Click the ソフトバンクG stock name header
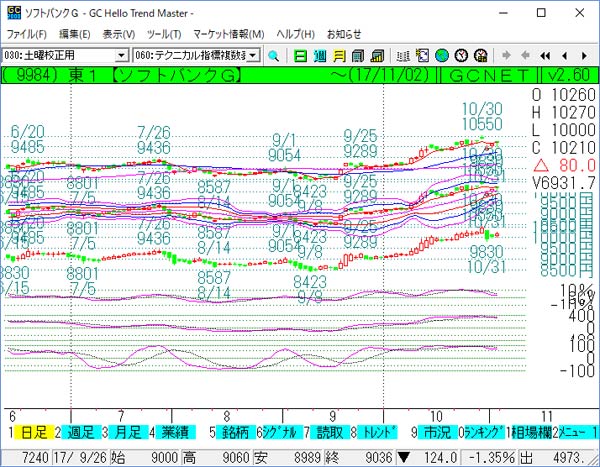The width and height of the screenshot is (600, 467). [177, 75]
